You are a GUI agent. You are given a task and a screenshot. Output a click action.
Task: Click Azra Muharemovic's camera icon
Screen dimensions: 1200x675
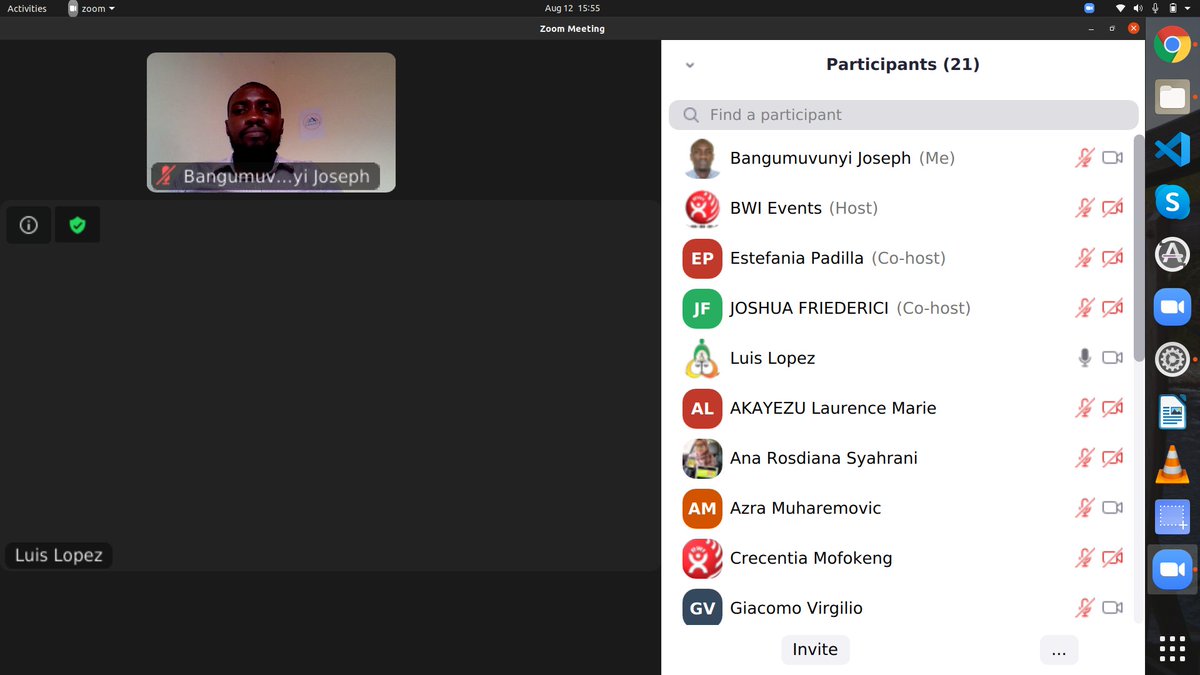pyautogui.click(x=1112, y=508)
